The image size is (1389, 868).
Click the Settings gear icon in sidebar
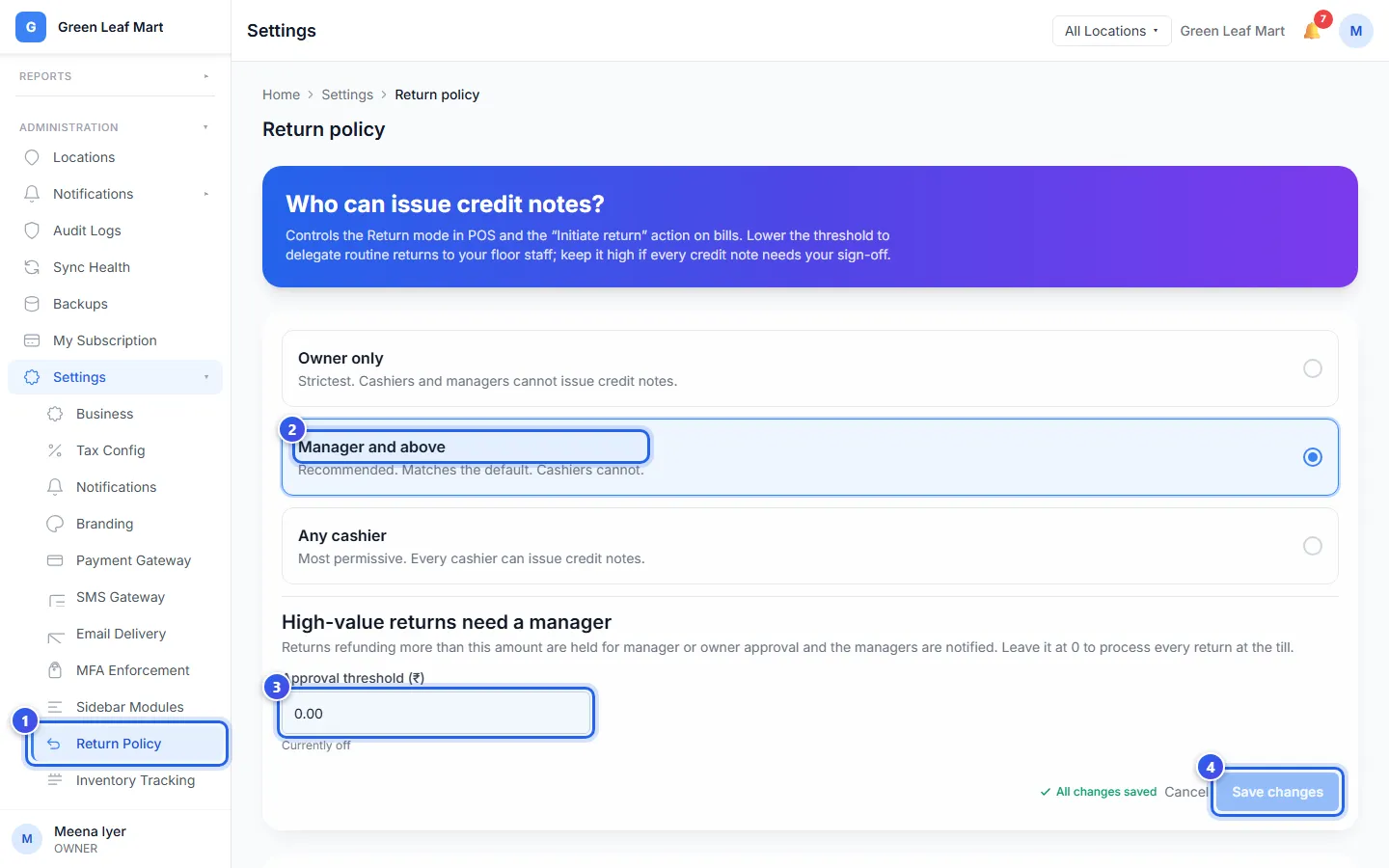(x=32, y=377)
